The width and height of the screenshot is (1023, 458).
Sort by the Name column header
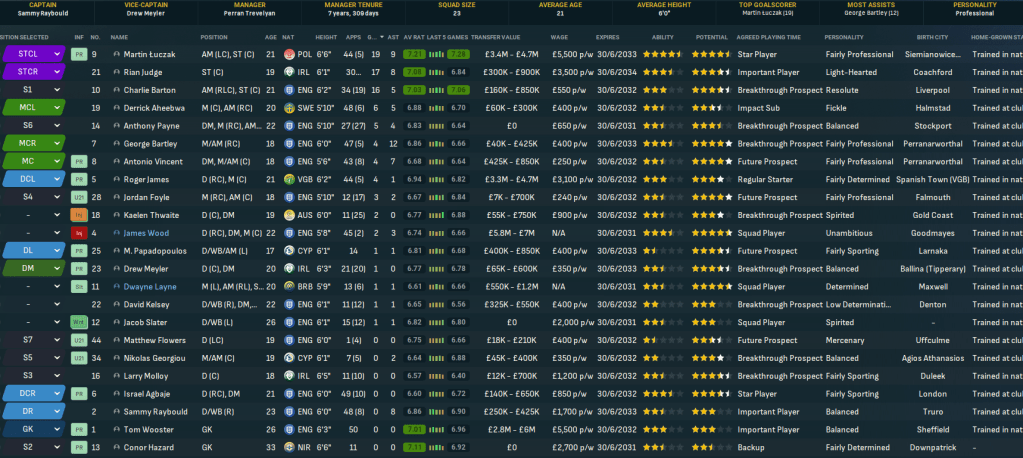(x=120, y=36)
